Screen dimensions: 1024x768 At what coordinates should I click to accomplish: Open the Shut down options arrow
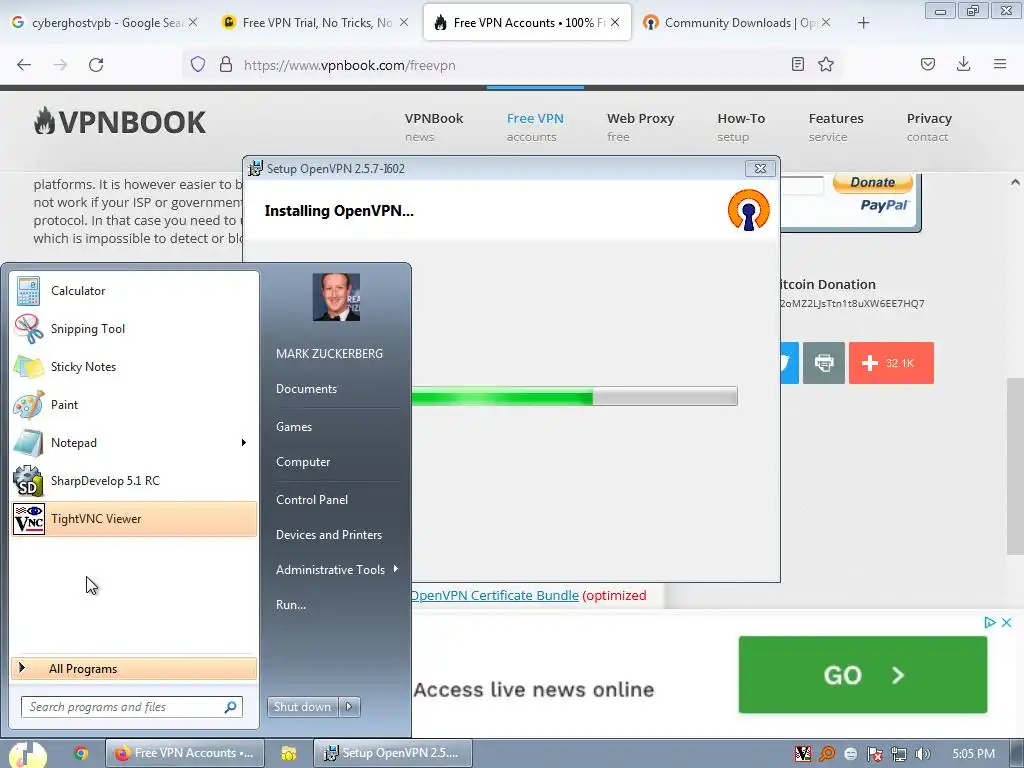point(349,707)
